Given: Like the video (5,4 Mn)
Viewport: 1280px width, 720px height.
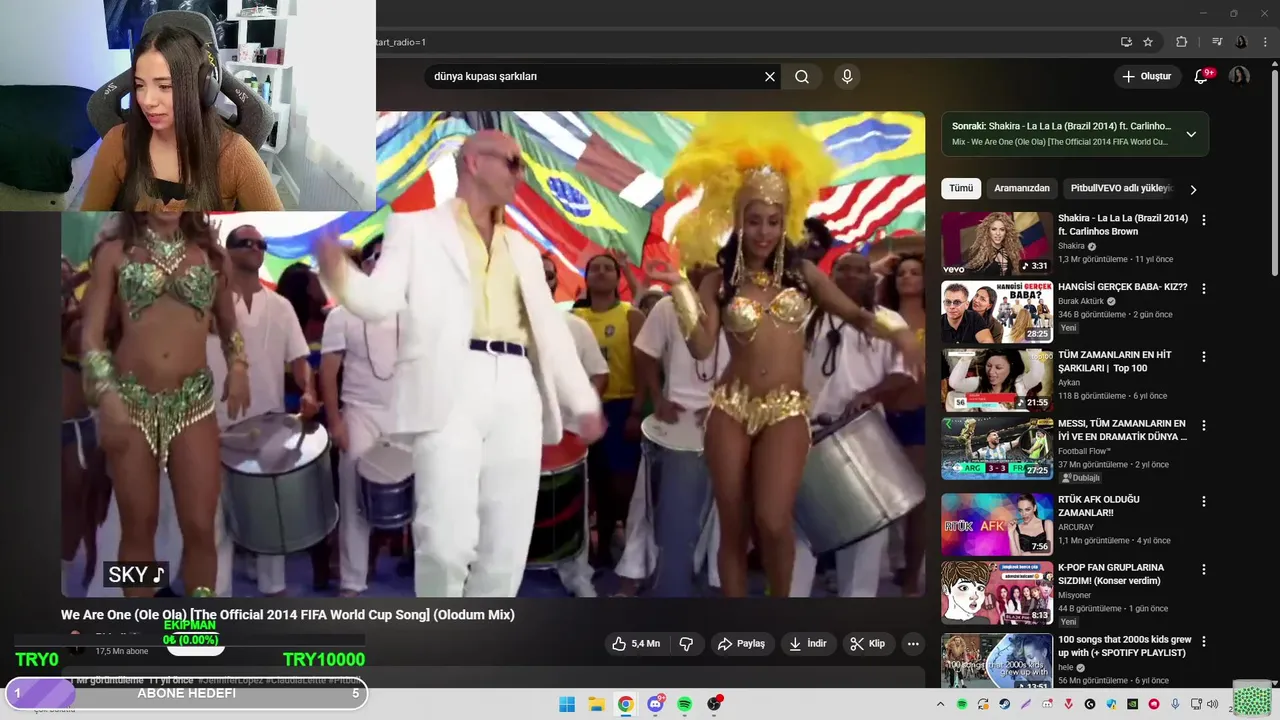Looking at the screenshot, I should pyautogui.click(x=636, y=644).
